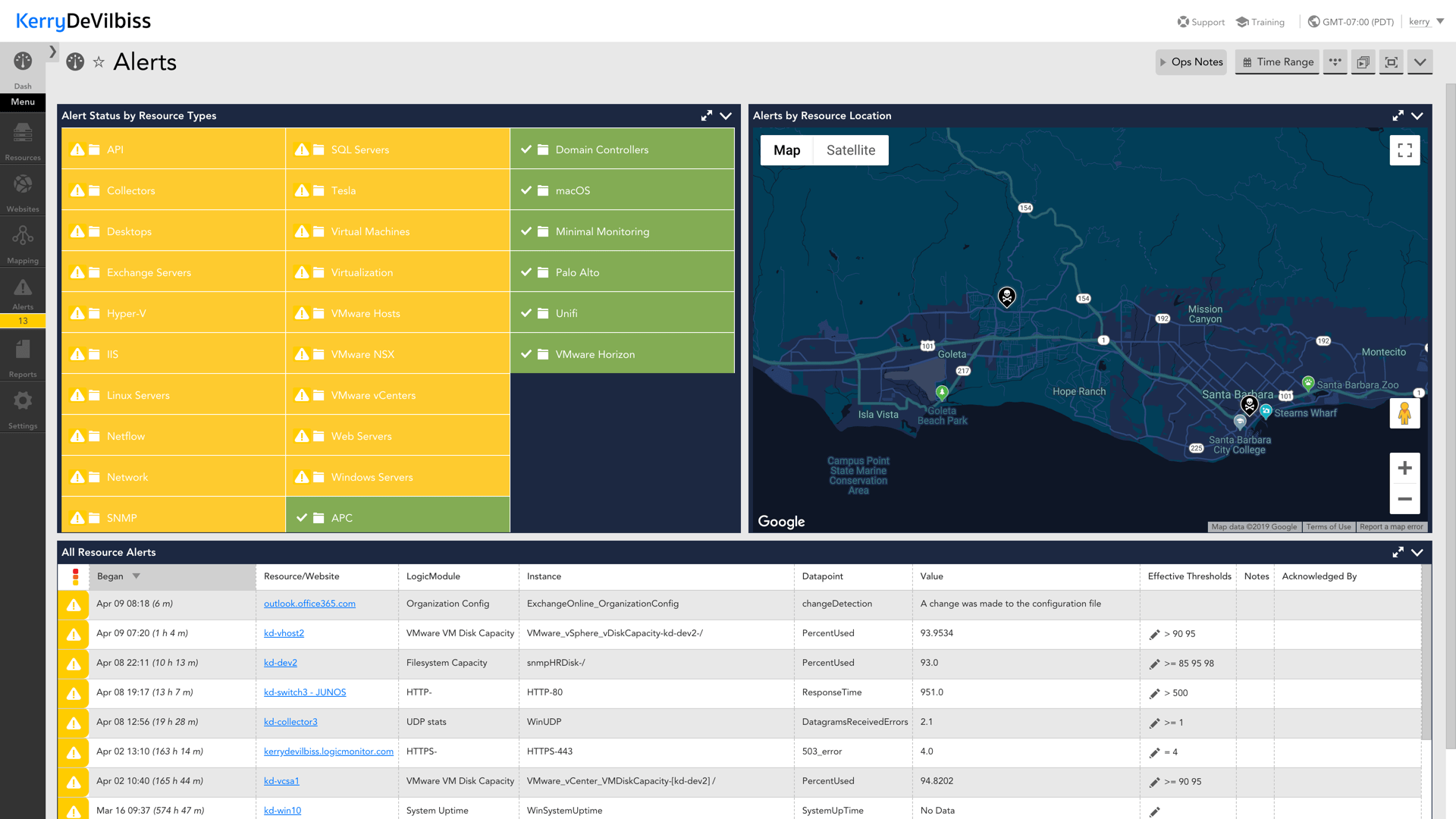Click the three-dots options toolbar button
This screenshot has width=1456, height=819.
[1335, 62]
